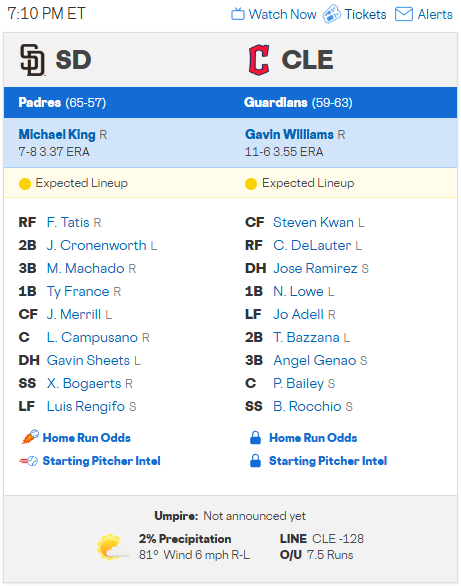Click the Alerts envelope icon
Viewport: 461px width, 586px height.
[x=404, y=14]
